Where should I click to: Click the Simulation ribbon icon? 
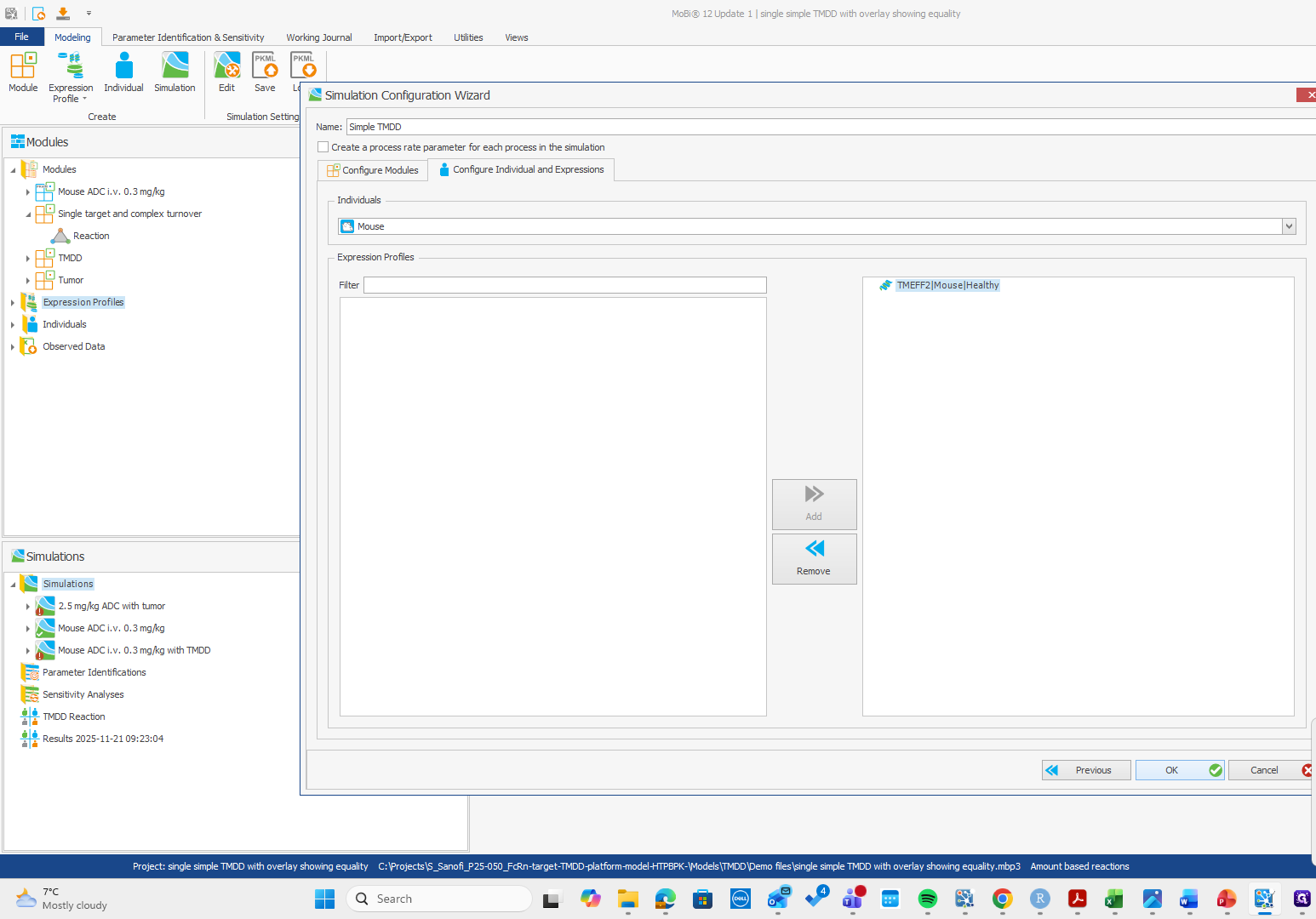coord(175,66)
